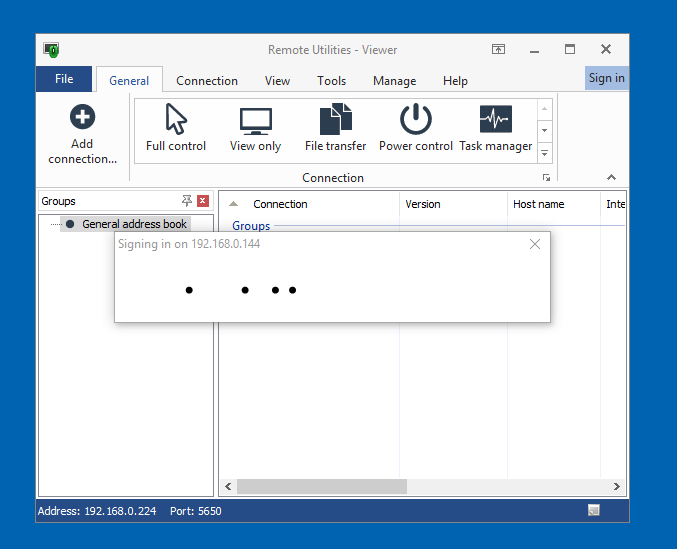Maximize the Viewer window
This screenshot has height=549, width=677.
pyautogui.click(x=570, y=49)
